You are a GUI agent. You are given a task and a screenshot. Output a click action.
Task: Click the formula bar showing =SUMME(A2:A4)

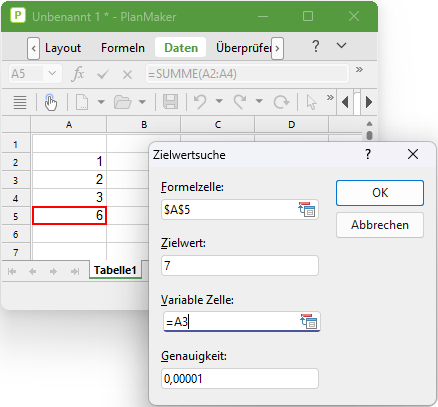(x=247, y=74)
